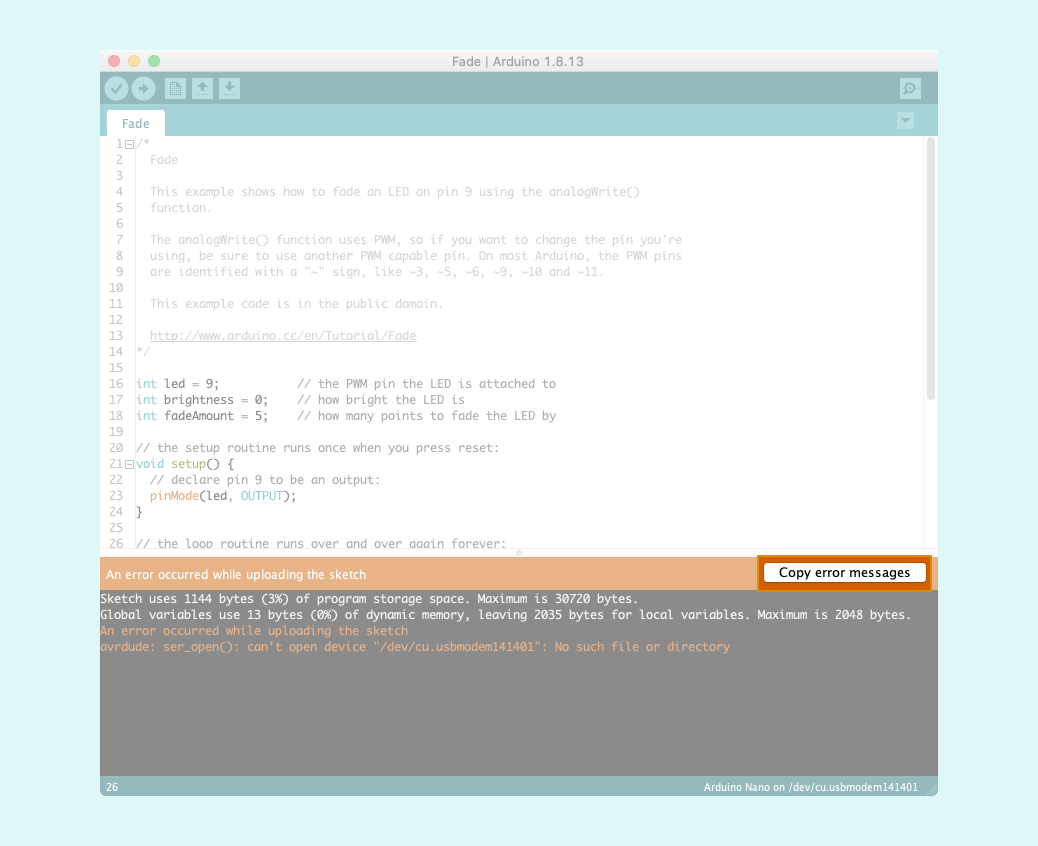Open the tab options dropdown arrow
The width and height of the screenshot is (1038, 846).
pos(905,121)
